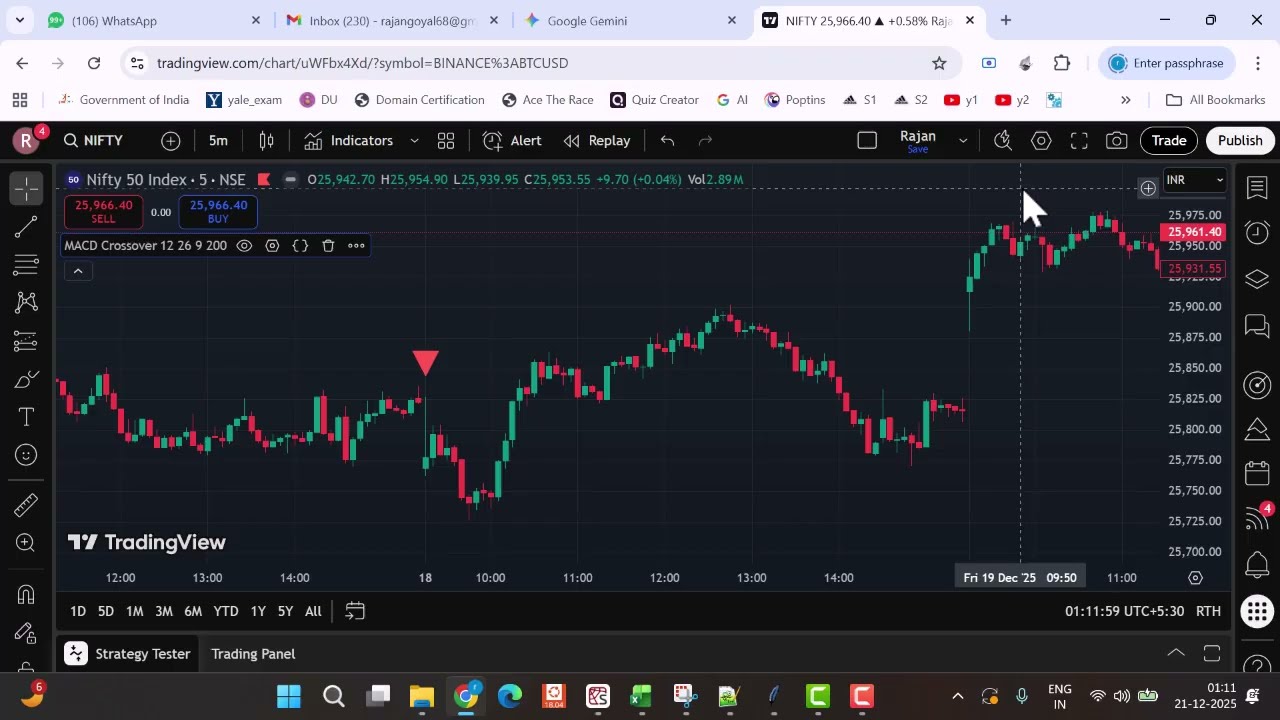Viewport: 1280px width, 720px height.
Task: Expand the manage layouts dropdown arrow
Action: point(963,141)
